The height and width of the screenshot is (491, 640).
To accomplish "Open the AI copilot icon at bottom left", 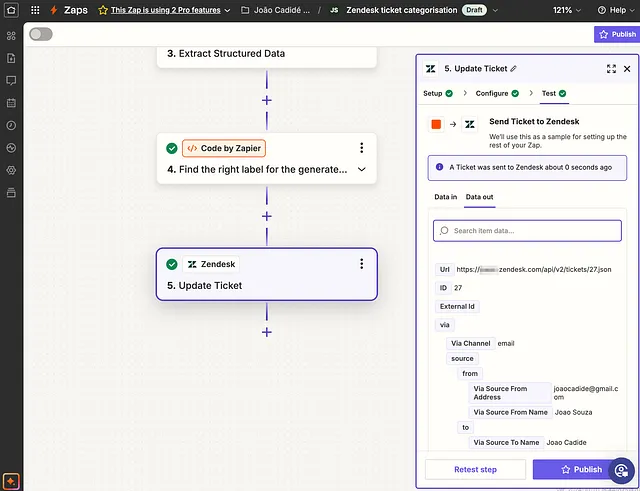I will coord(11,481).
